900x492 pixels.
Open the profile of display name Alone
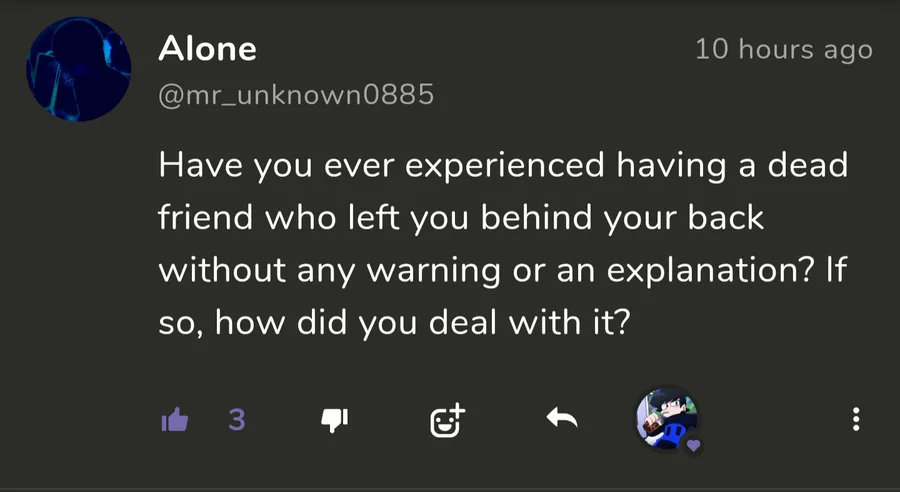click(207, 48)
